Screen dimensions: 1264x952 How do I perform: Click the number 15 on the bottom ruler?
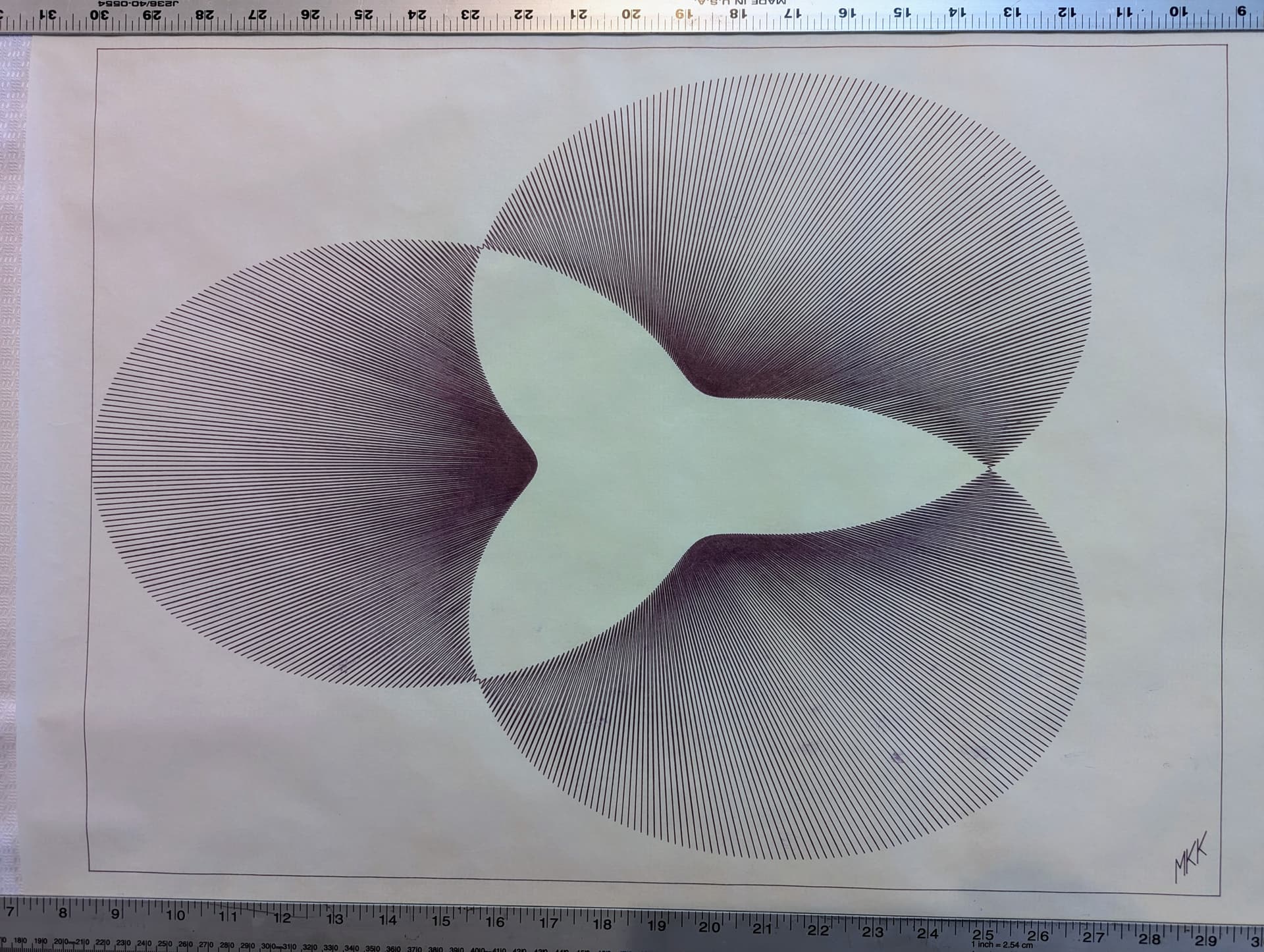click(x=442, y=921)
